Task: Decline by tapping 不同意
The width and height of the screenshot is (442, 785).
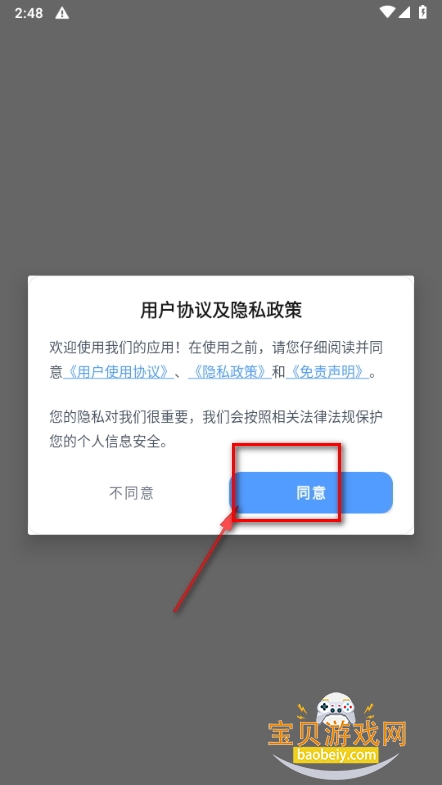Action: pyautogui.click(x=131, y=493)
